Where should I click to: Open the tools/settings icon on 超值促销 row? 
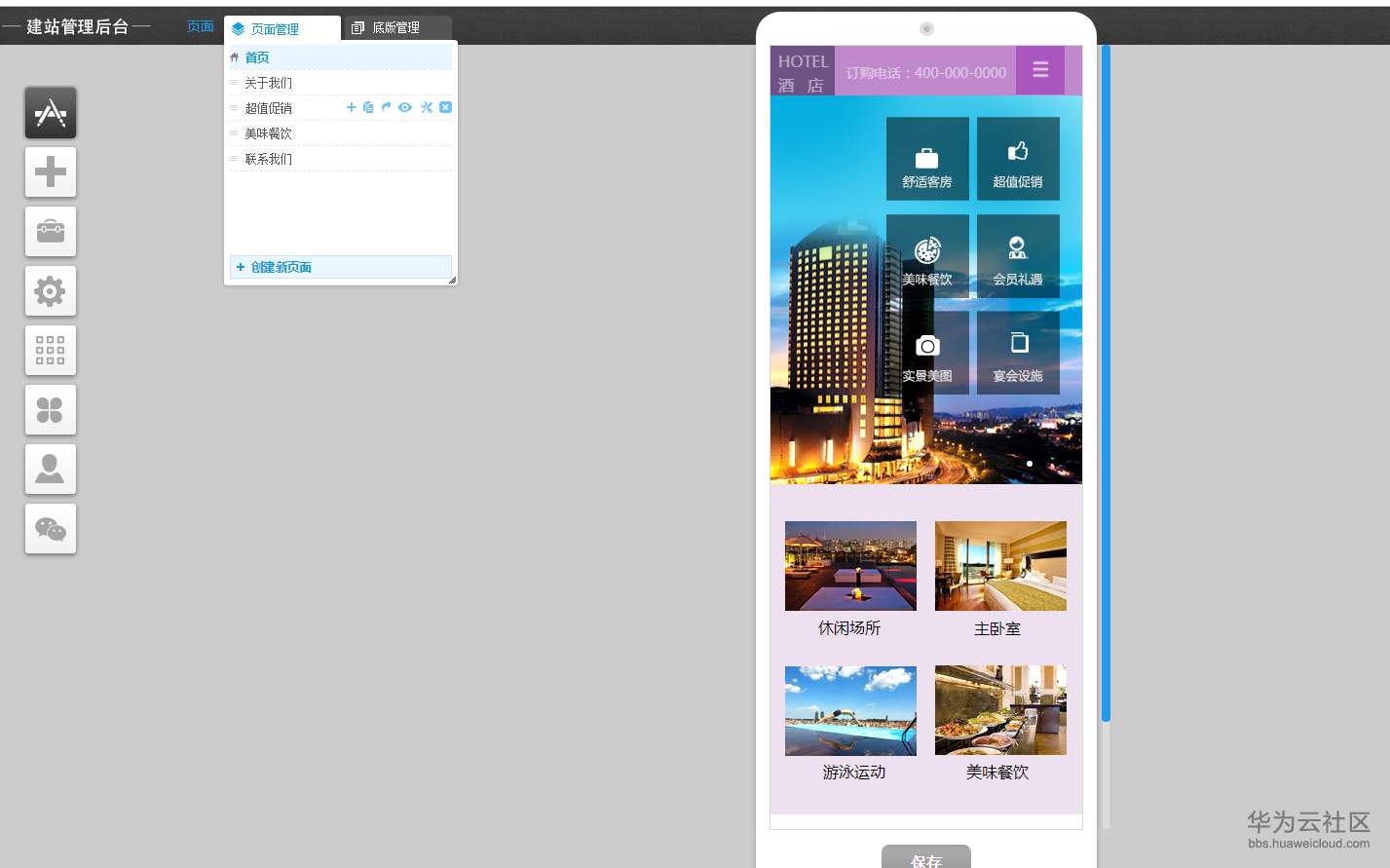[x=427, y=107]
